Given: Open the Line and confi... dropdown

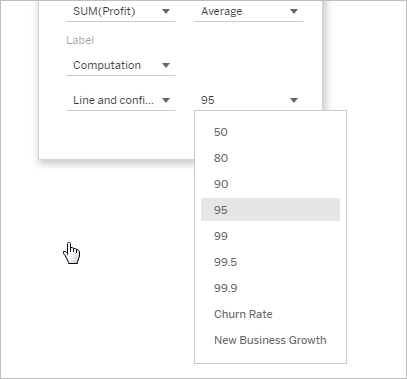Looking at the screenshot, I should click(121, 100).
